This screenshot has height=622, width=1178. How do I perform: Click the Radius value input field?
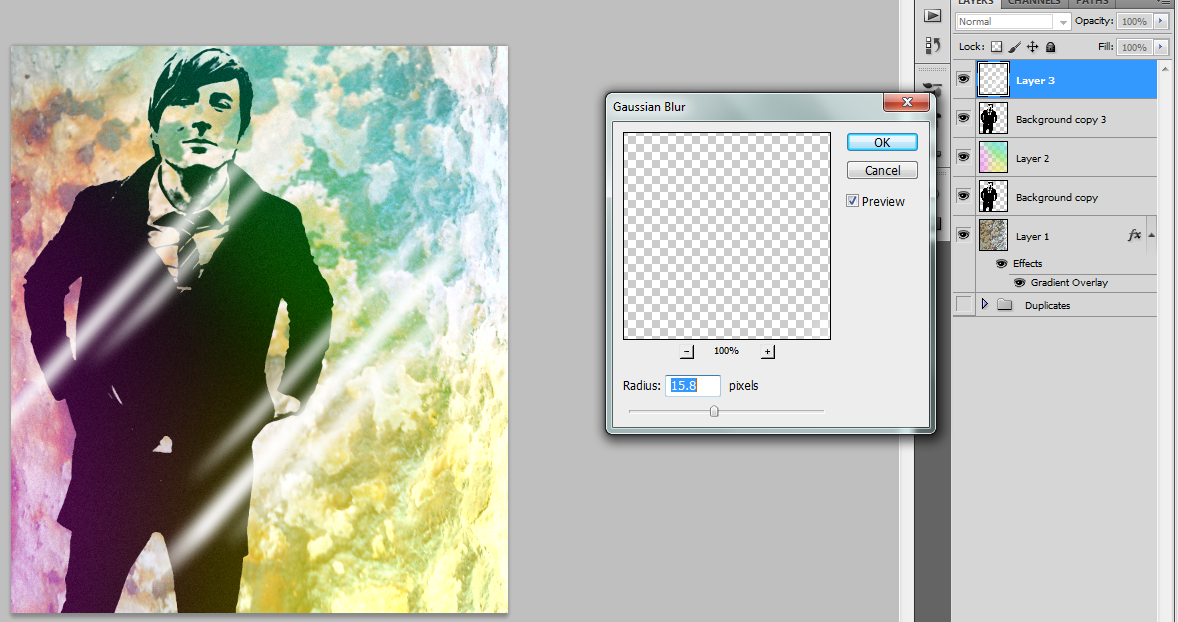coord(693,385)
